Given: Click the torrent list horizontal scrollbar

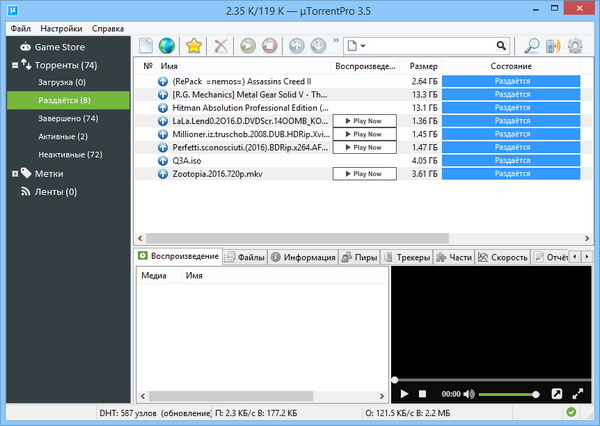Looking at the screenshot, I should click(298, 238).
